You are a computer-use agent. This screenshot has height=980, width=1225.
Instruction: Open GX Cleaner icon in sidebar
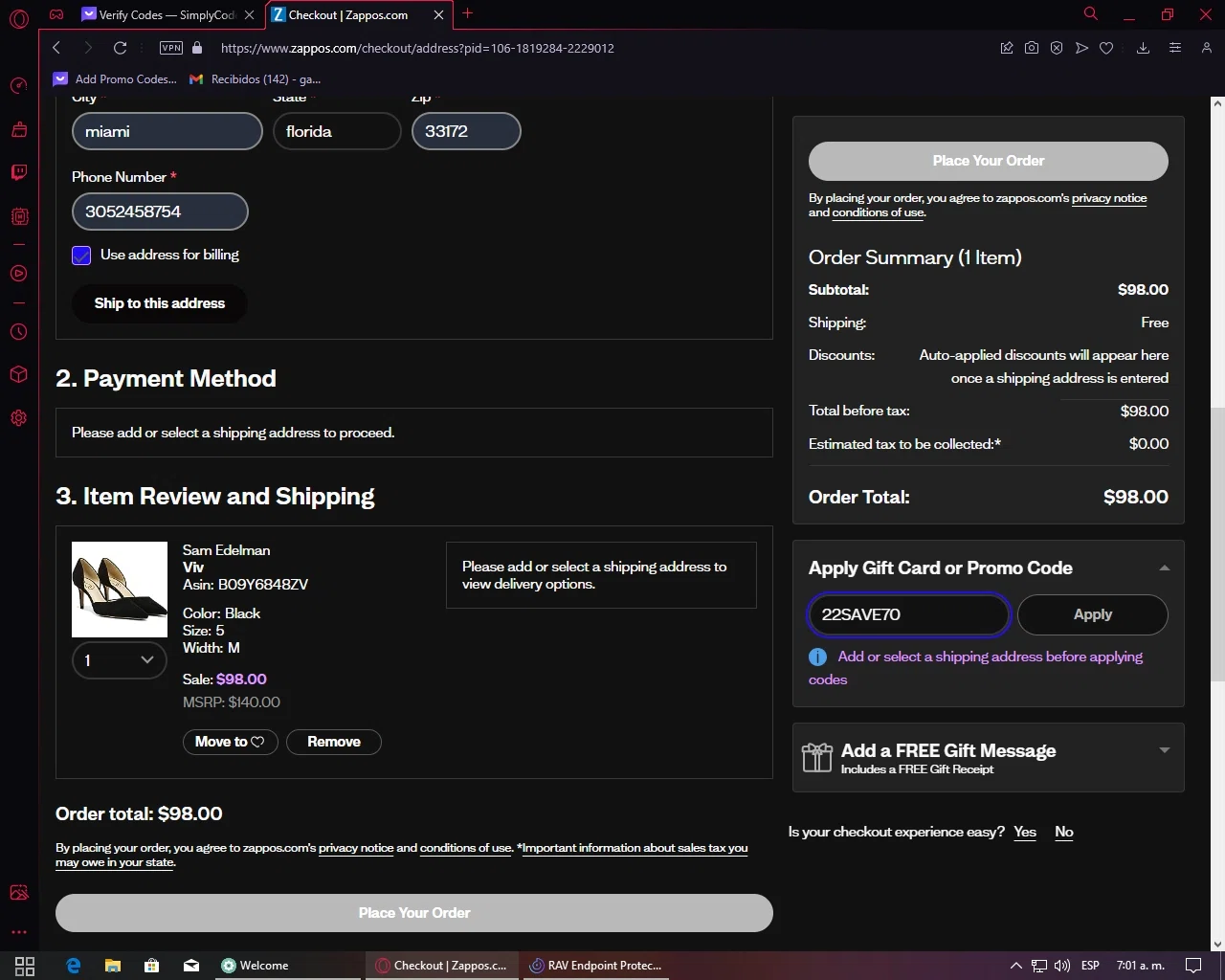(18, 129)
